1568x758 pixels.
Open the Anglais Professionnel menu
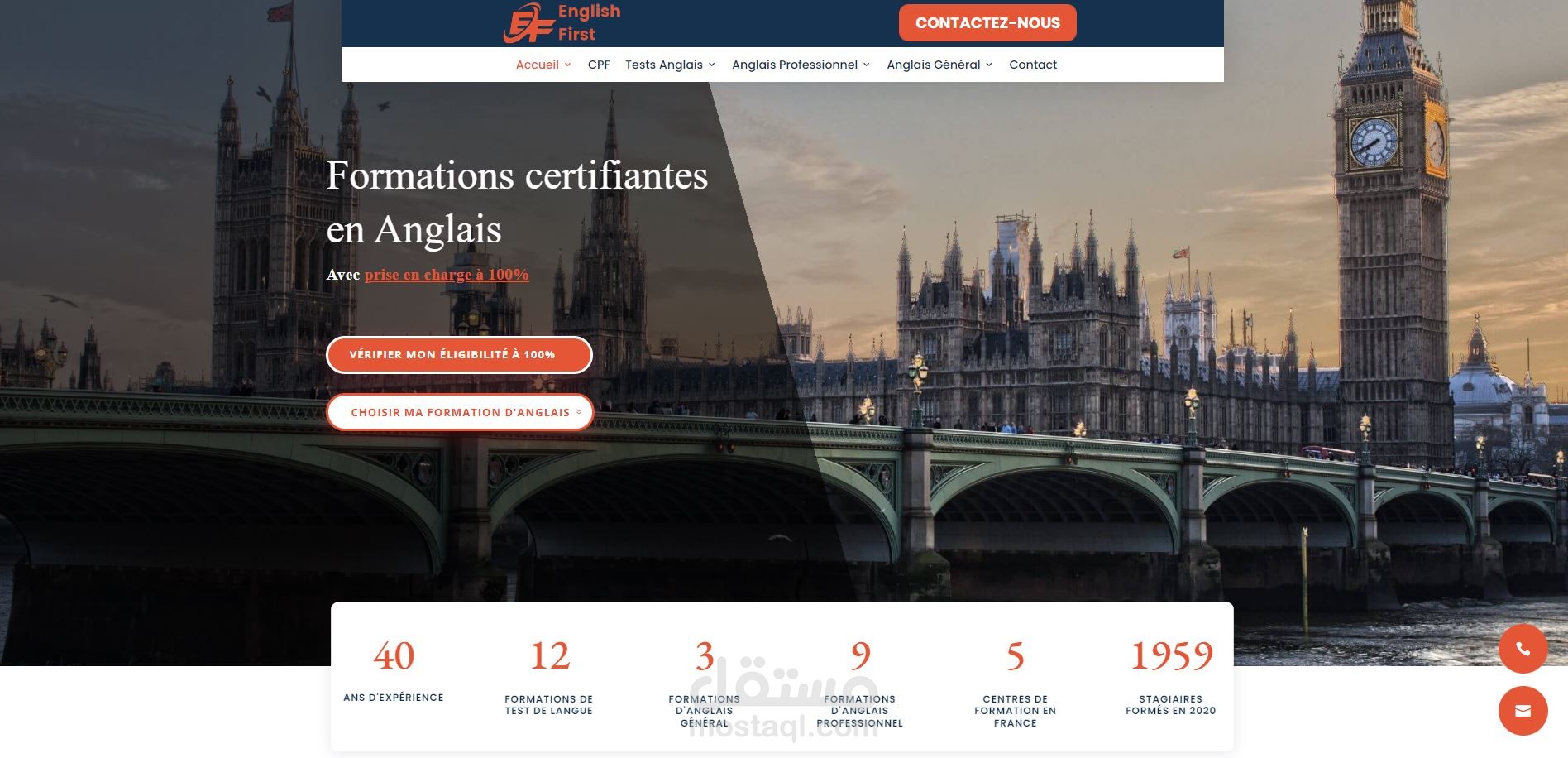click(795, 65)
